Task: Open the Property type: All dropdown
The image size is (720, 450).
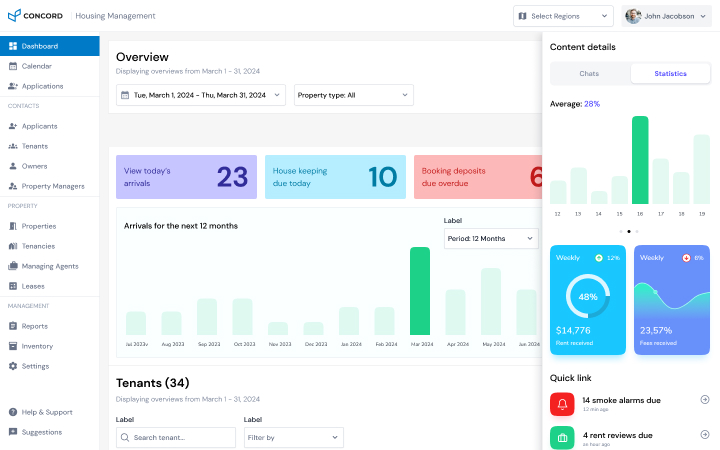Action: 353,95
